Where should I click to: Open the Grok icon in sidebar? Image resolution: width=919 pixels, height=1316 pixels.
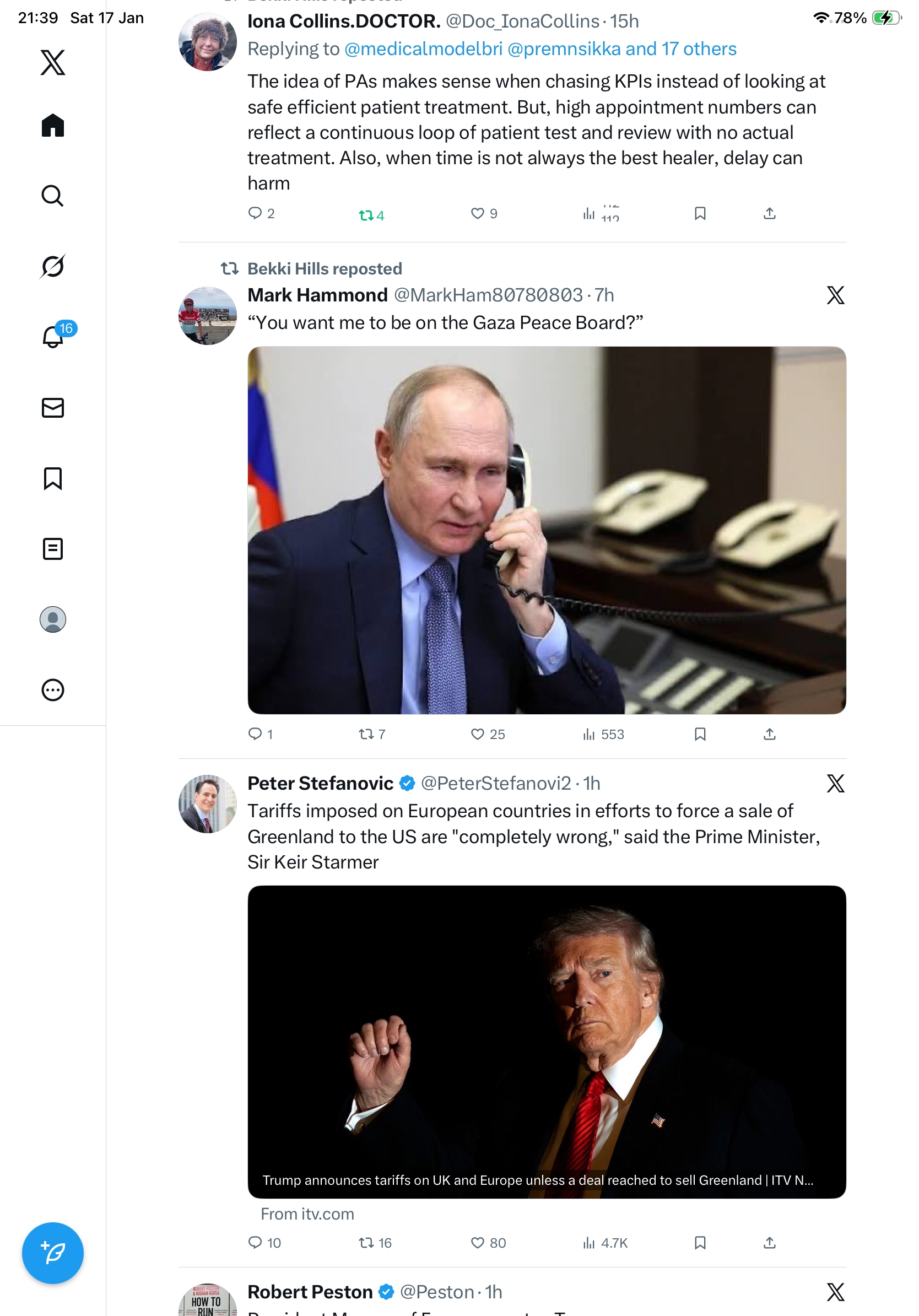53,266
